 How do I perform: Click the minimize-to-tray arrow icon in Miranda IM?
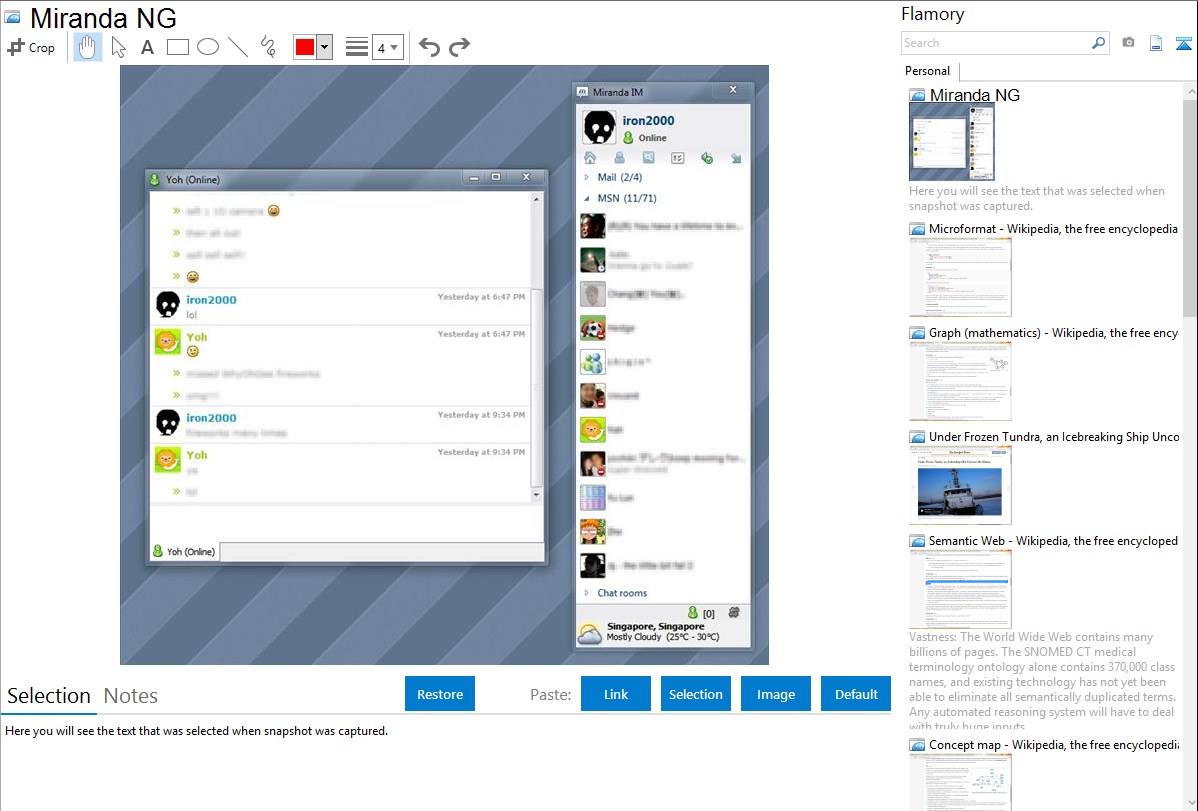click(x=736, y=157)
